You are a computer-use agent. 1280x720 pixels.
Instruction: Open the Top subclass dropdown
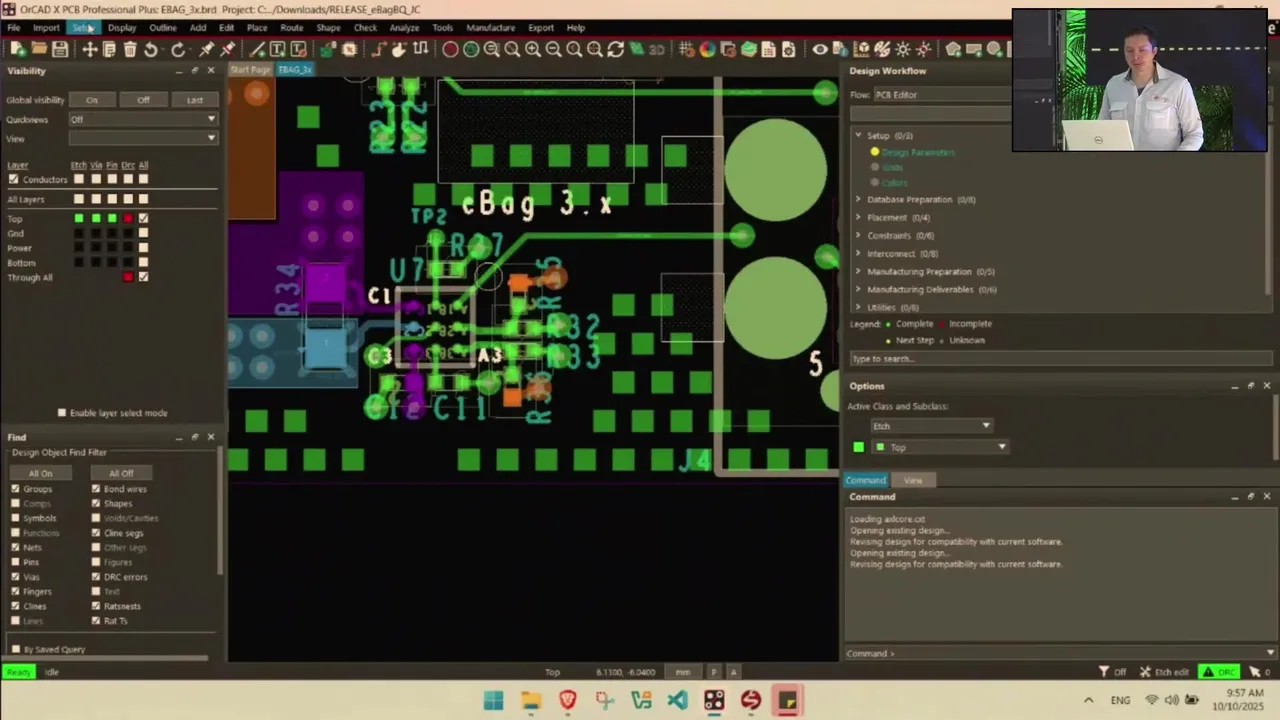pyautogui.click(x=940, y=447)
